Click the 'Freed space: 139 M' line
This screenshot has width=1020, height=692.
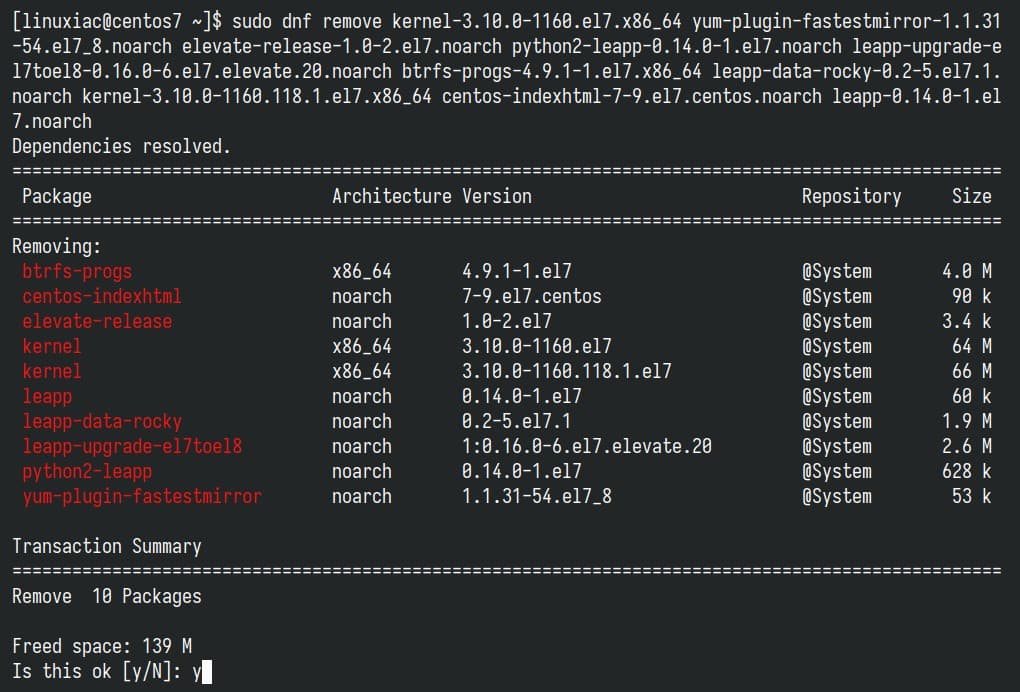(x=102, y=646)
